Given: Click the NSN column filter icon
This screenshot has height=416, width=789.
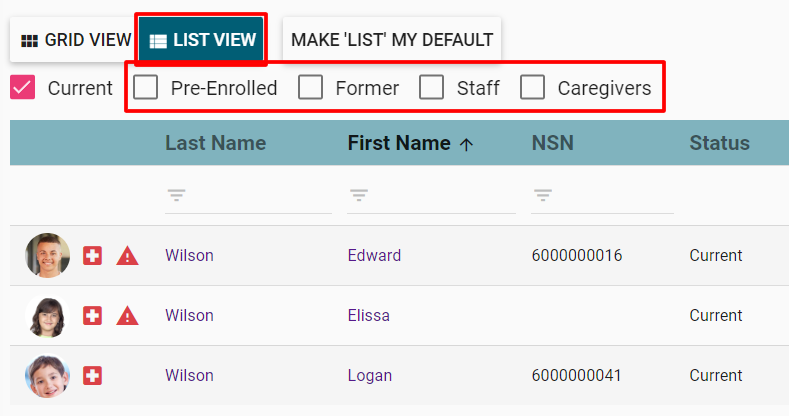Looking at the screenshot, I should [543, 195].
